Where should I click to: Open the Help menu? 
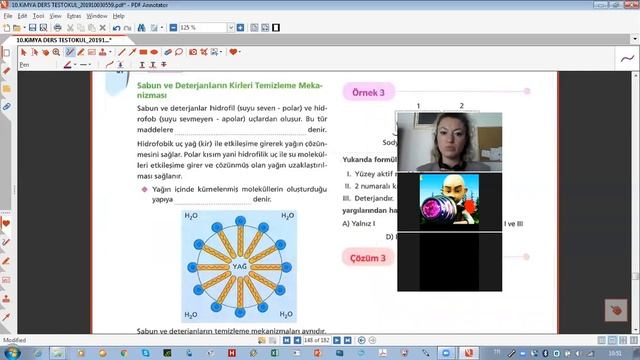[x=118, y=16]
